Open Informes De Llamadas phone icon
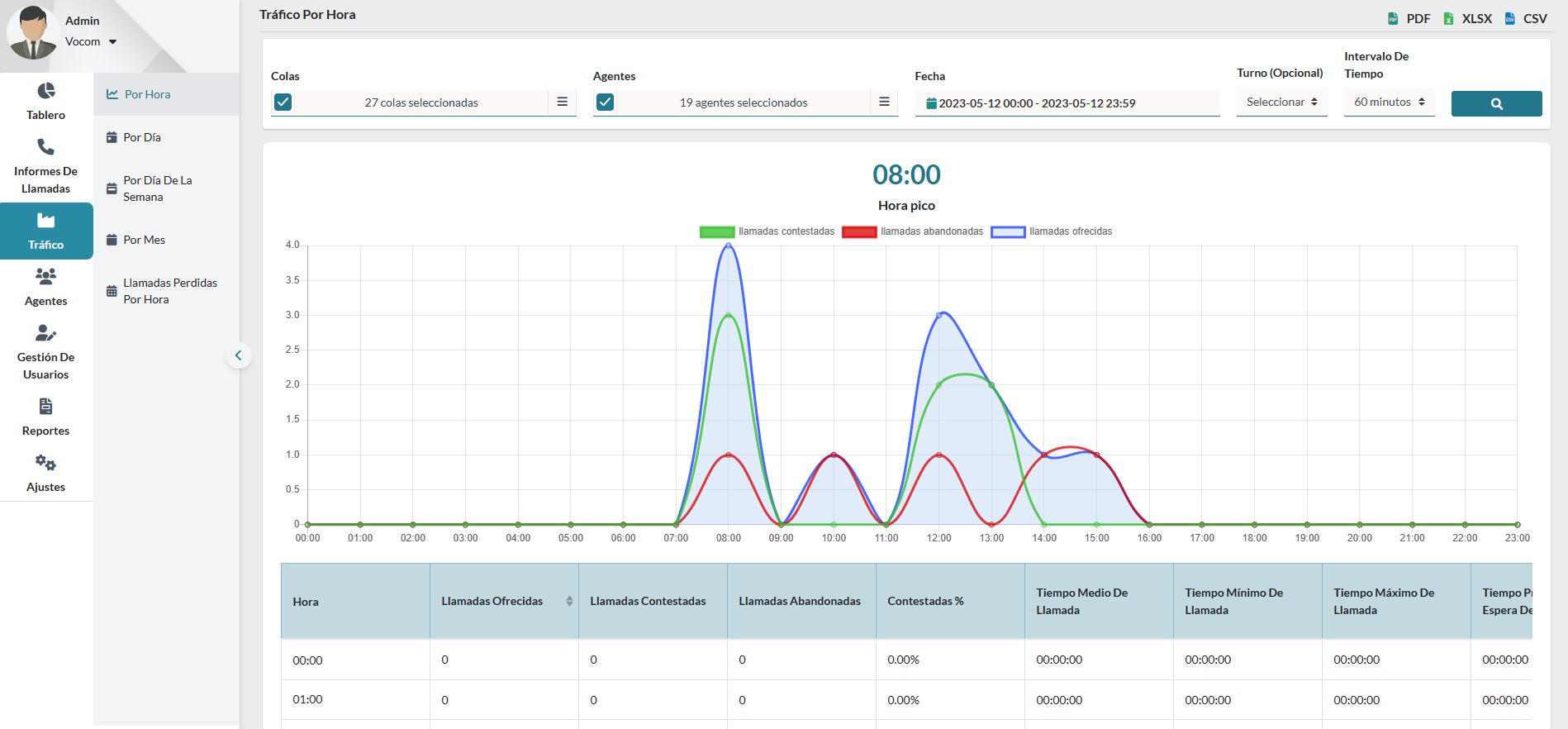This screenshot has width=1568, height=729. click(x=46, y=147)
